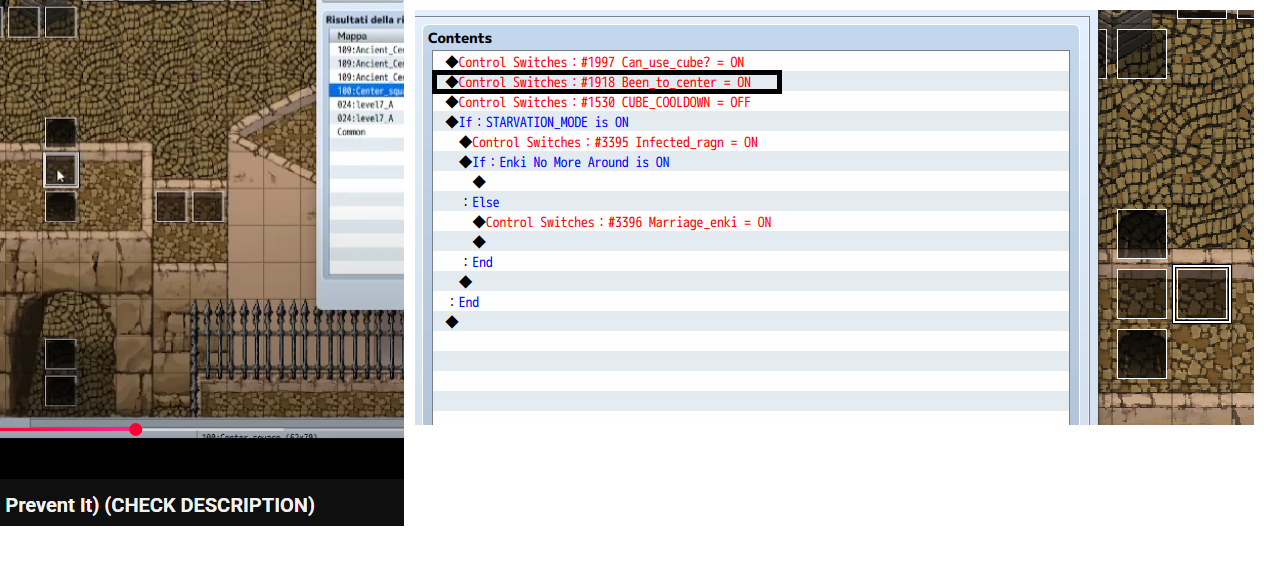
Task: Select the #1997 Can_use_cube? switch command
Action: pos(594,62)
